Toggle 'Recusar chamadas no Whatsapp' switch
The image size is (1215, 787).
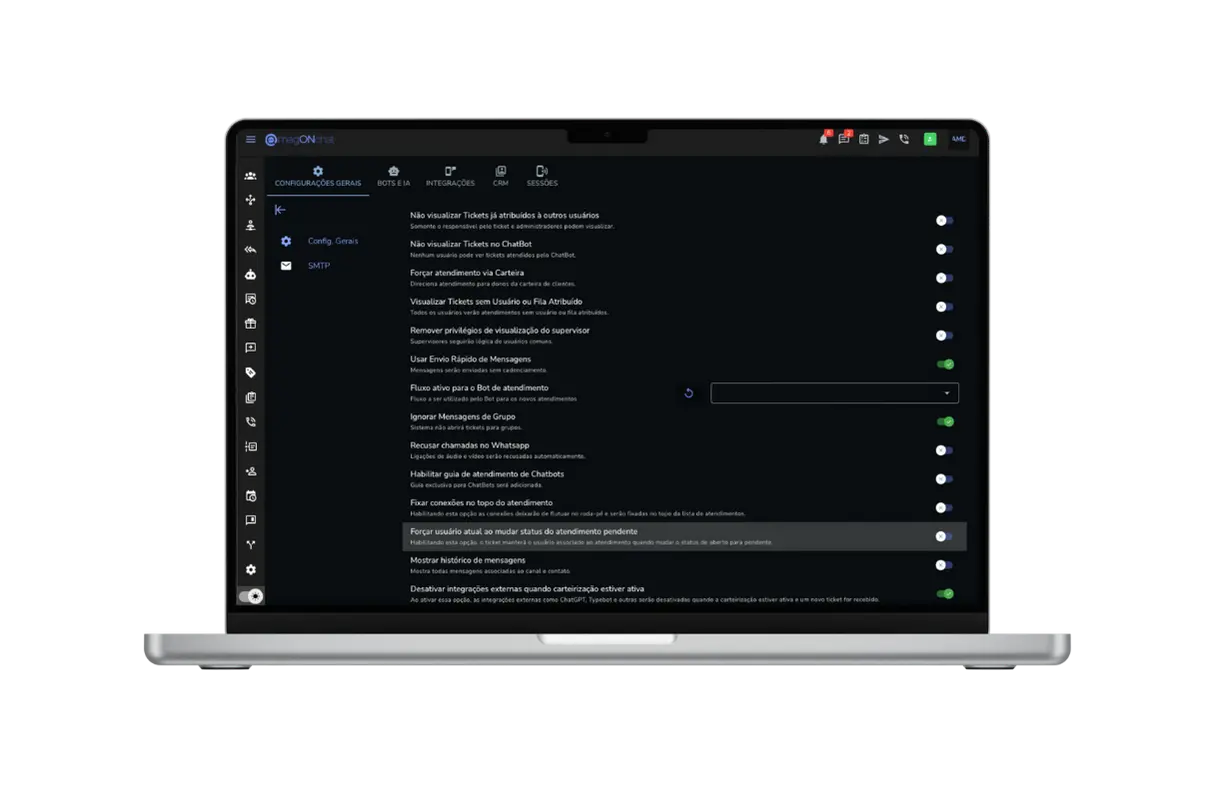944,450
